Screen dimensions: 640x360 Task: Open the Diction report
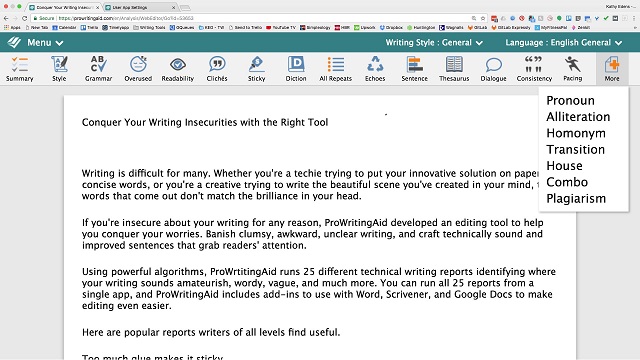[296, 69]
